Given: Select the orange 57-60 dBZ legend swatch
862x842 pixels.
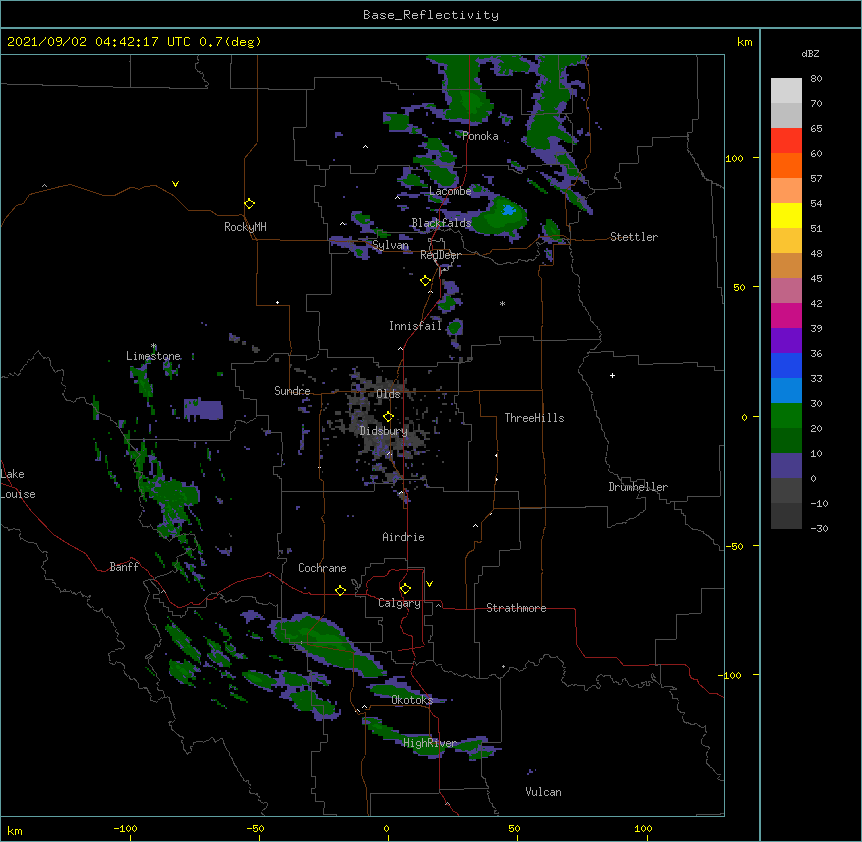Looking at the screenshot, I should click(x=786, y=166).
